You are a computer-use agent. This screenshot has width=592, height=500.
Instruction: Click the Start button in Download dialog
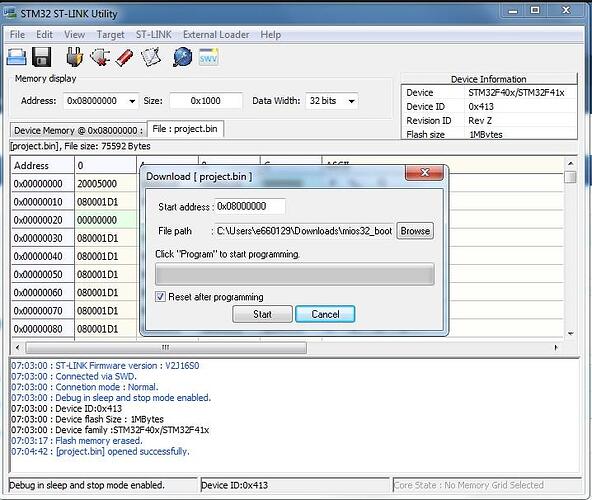pos(262,314)
